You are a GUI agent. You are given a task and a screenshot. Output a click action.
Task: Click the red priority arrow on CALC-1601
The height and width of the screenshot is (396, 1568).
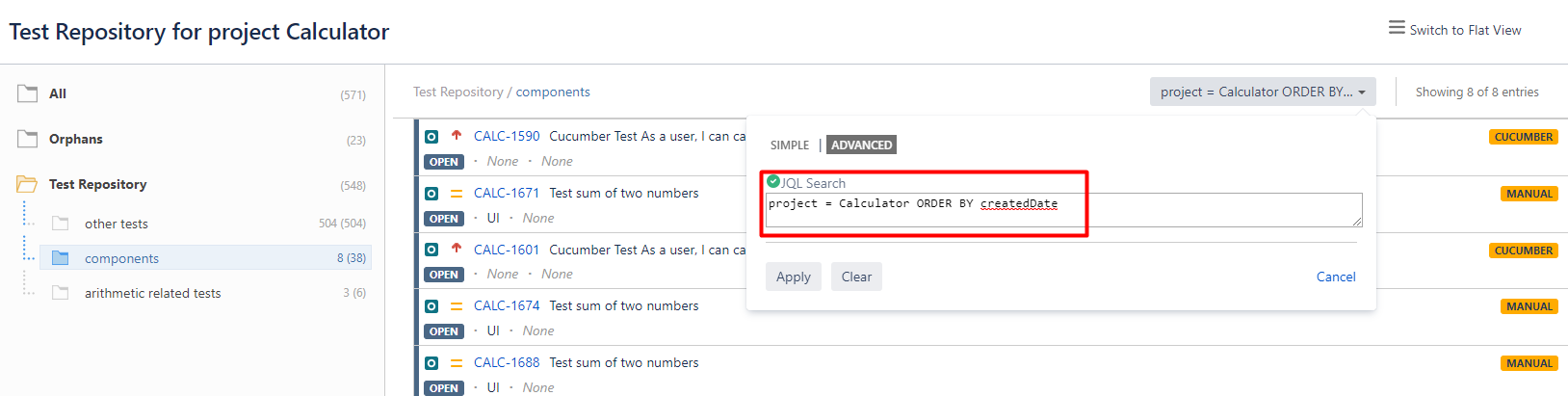[457, 249]
